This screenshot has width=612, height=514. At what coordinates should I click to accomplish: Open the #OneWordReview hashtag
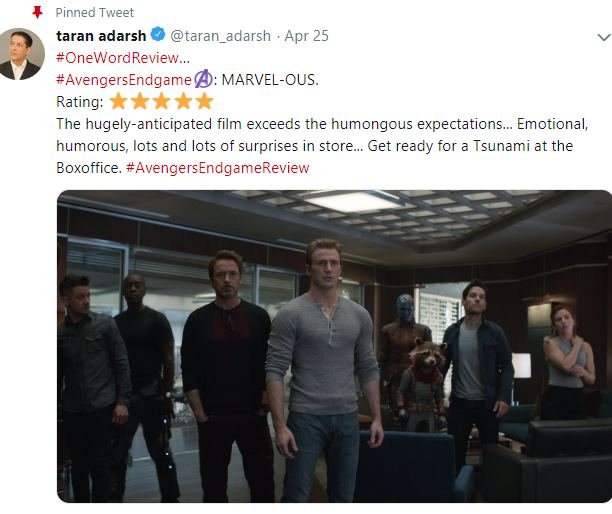click(x=123, y=58)
